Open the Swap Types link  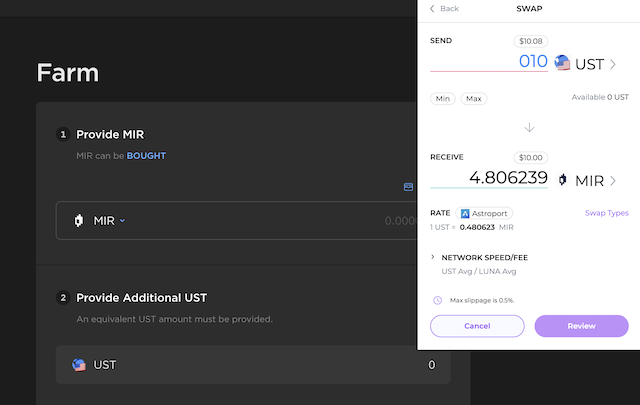tap(606, 213)
